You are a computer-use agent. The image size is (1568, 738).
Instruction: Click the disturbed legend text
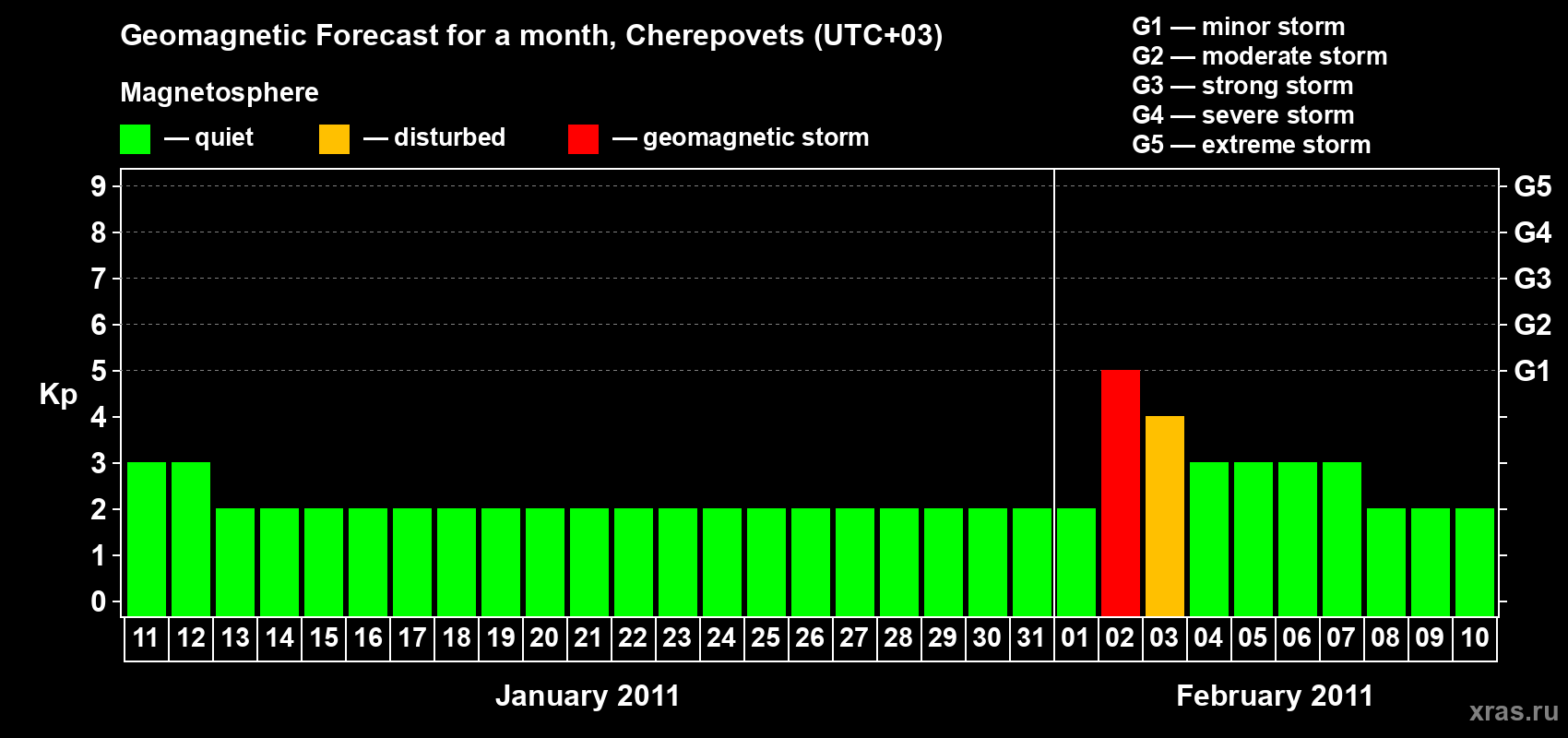[449, 137]
